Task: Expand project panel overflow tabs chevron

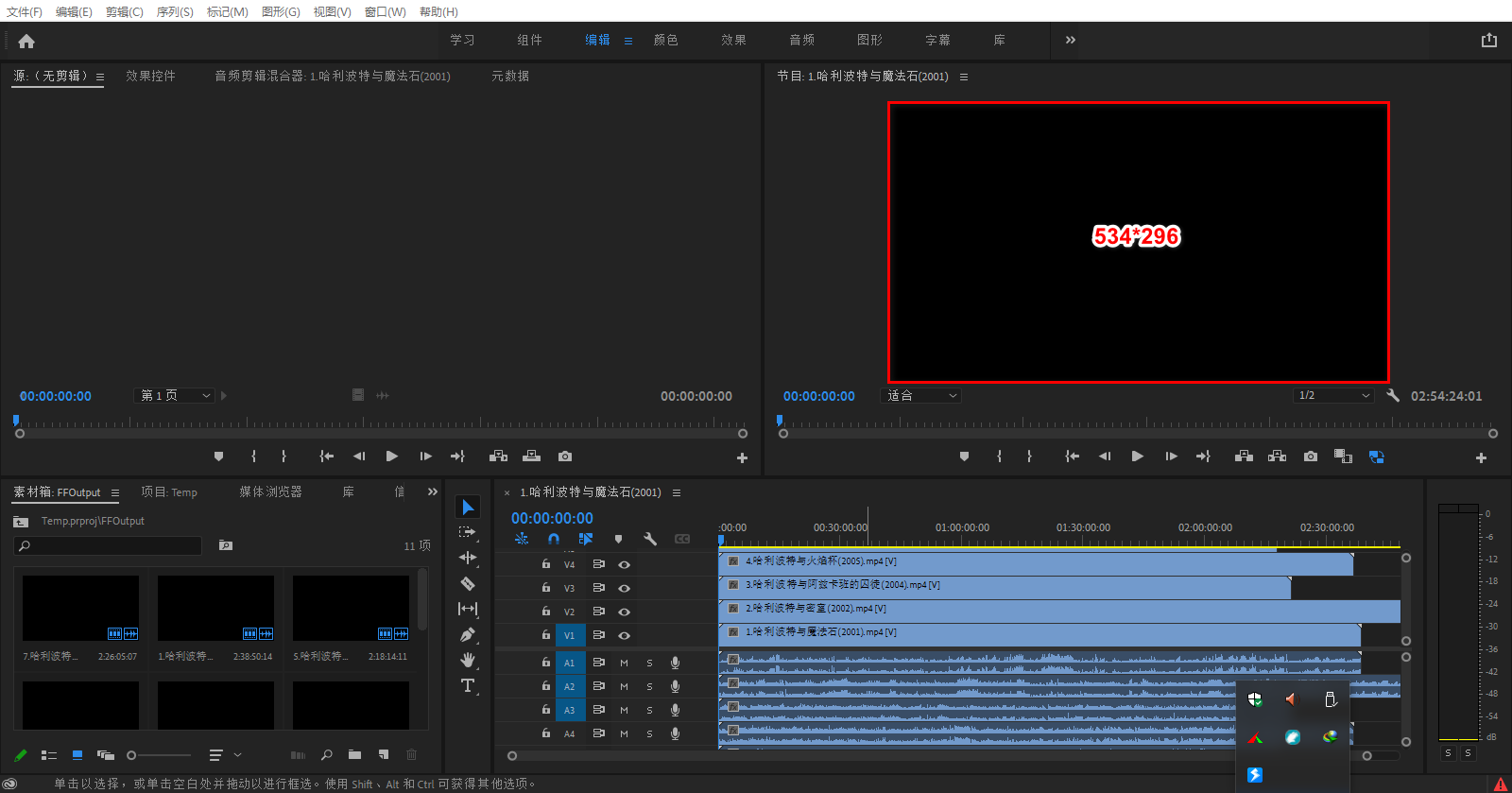Action: [433, 491]
